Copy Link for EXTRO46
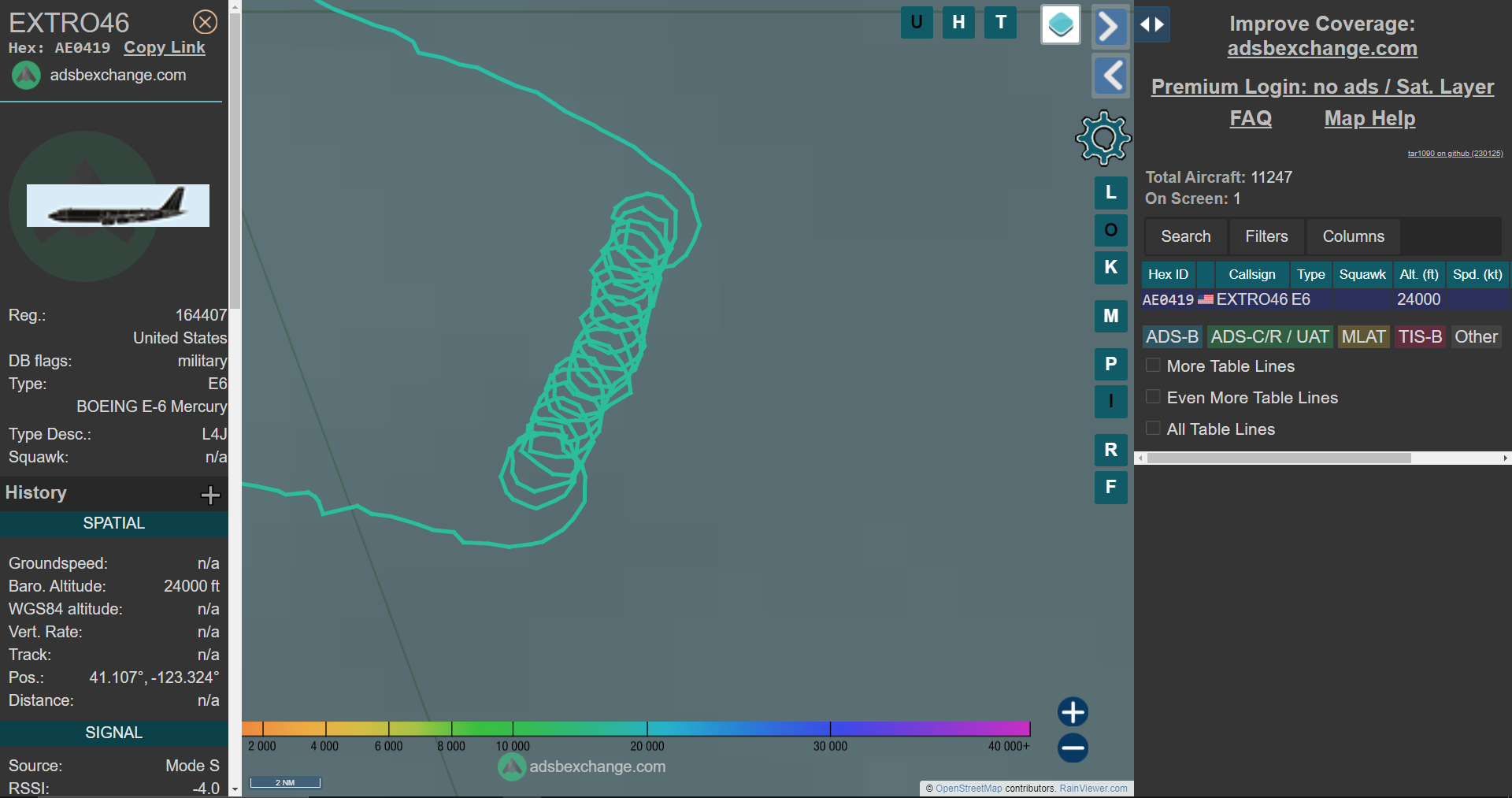Viewport: 1512px width, 798px height. 165,47
